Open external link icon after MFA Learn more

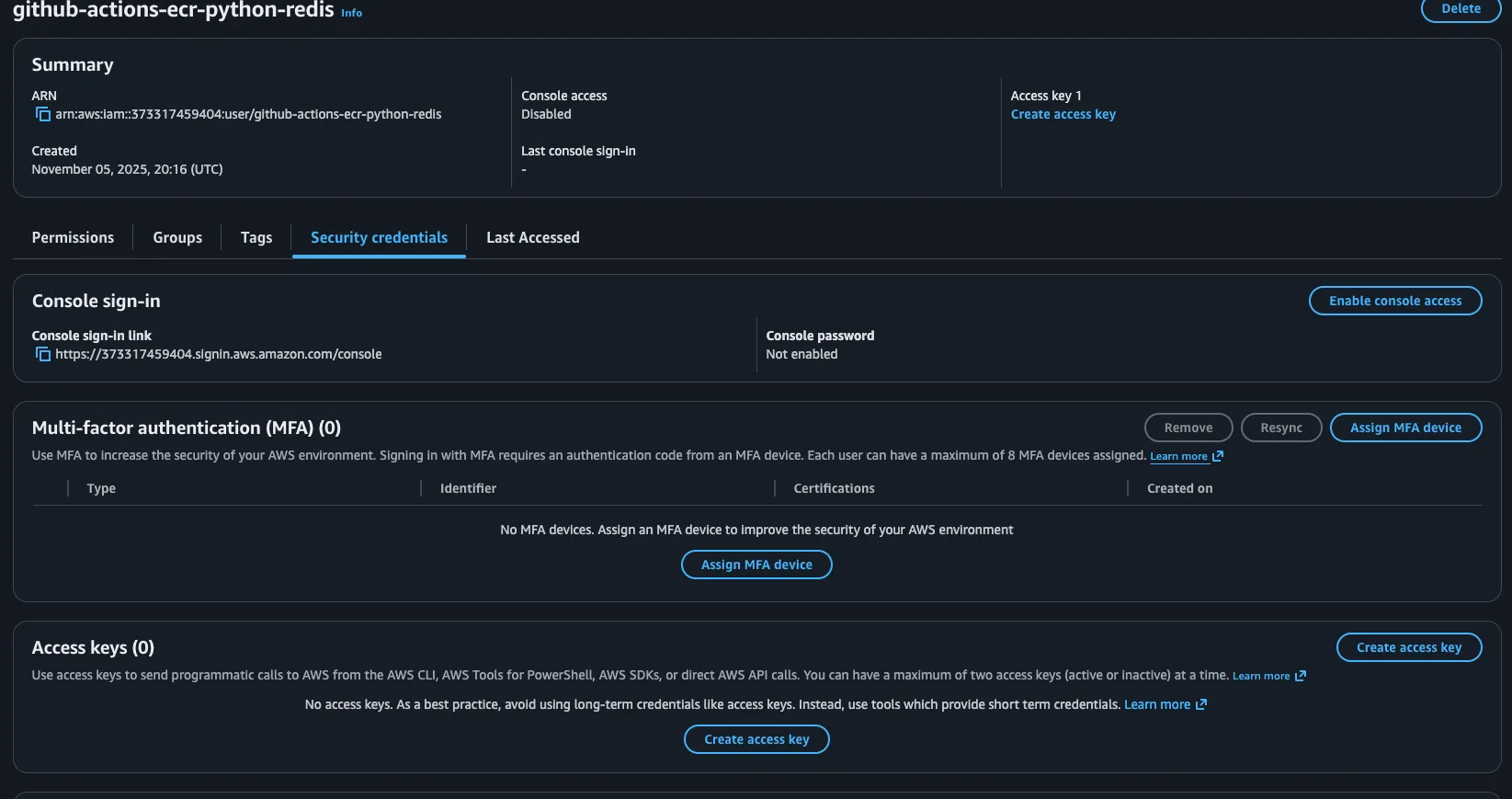point(1218,456)
